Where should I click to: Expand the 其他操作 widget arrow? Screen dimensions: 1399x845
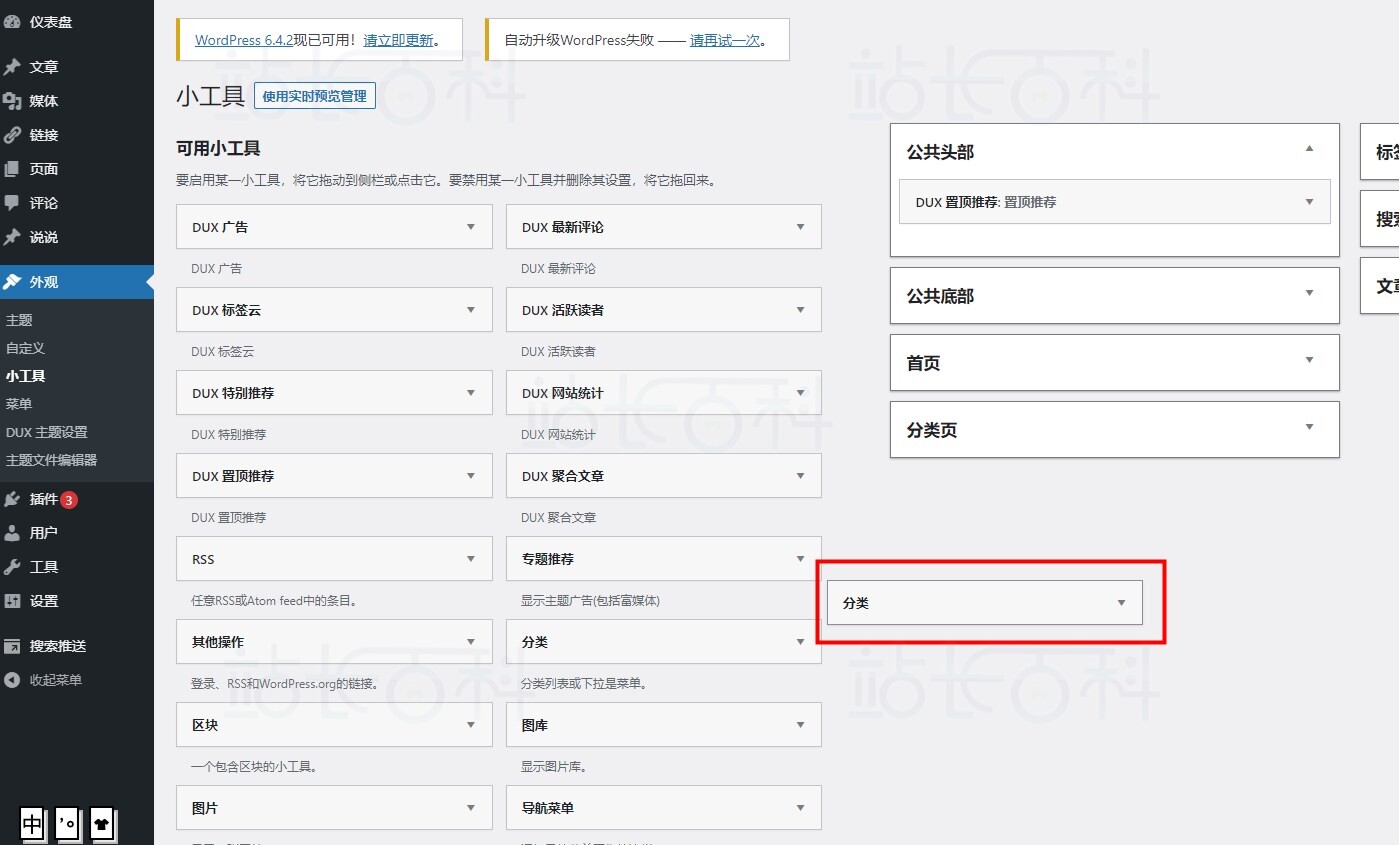(x=471, y=642)
